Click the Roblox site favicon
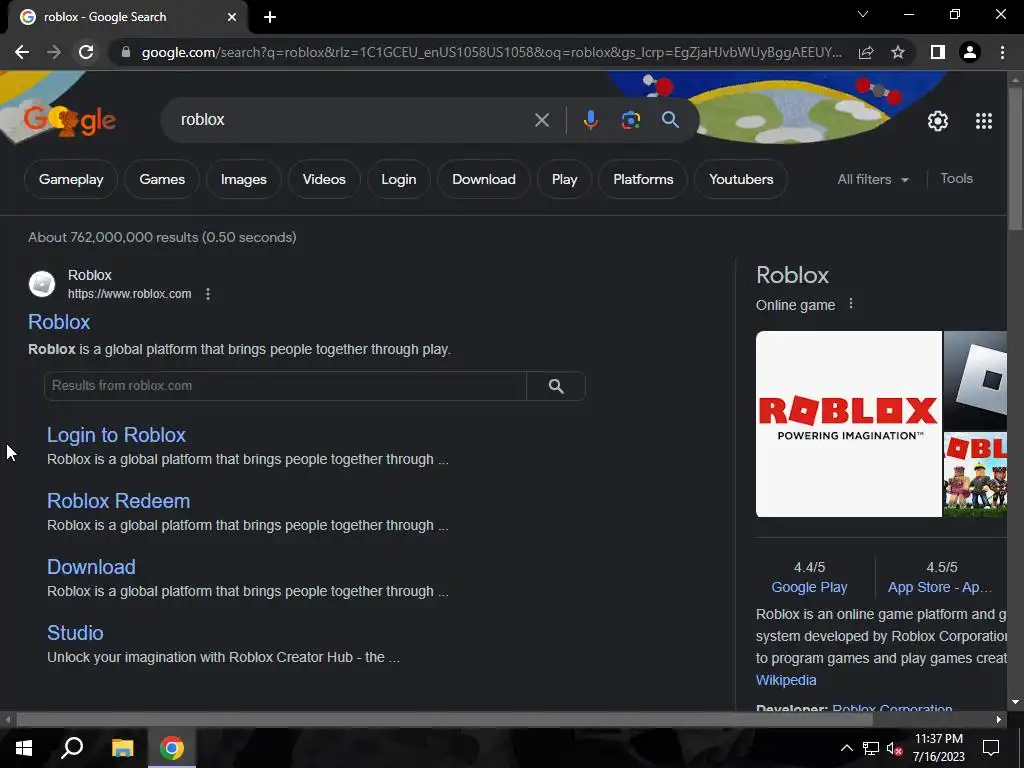This screenshot has width=1024, height=768. pyautogui.click(x=42, y=284)
